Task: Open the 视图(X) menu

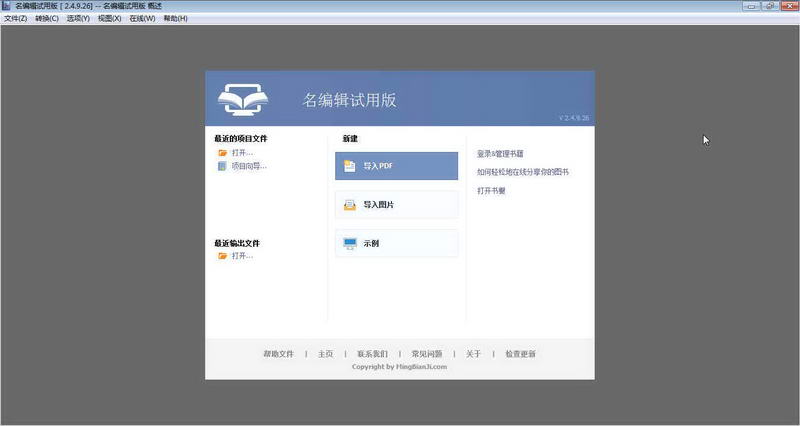Action: [x=110, y=18]
